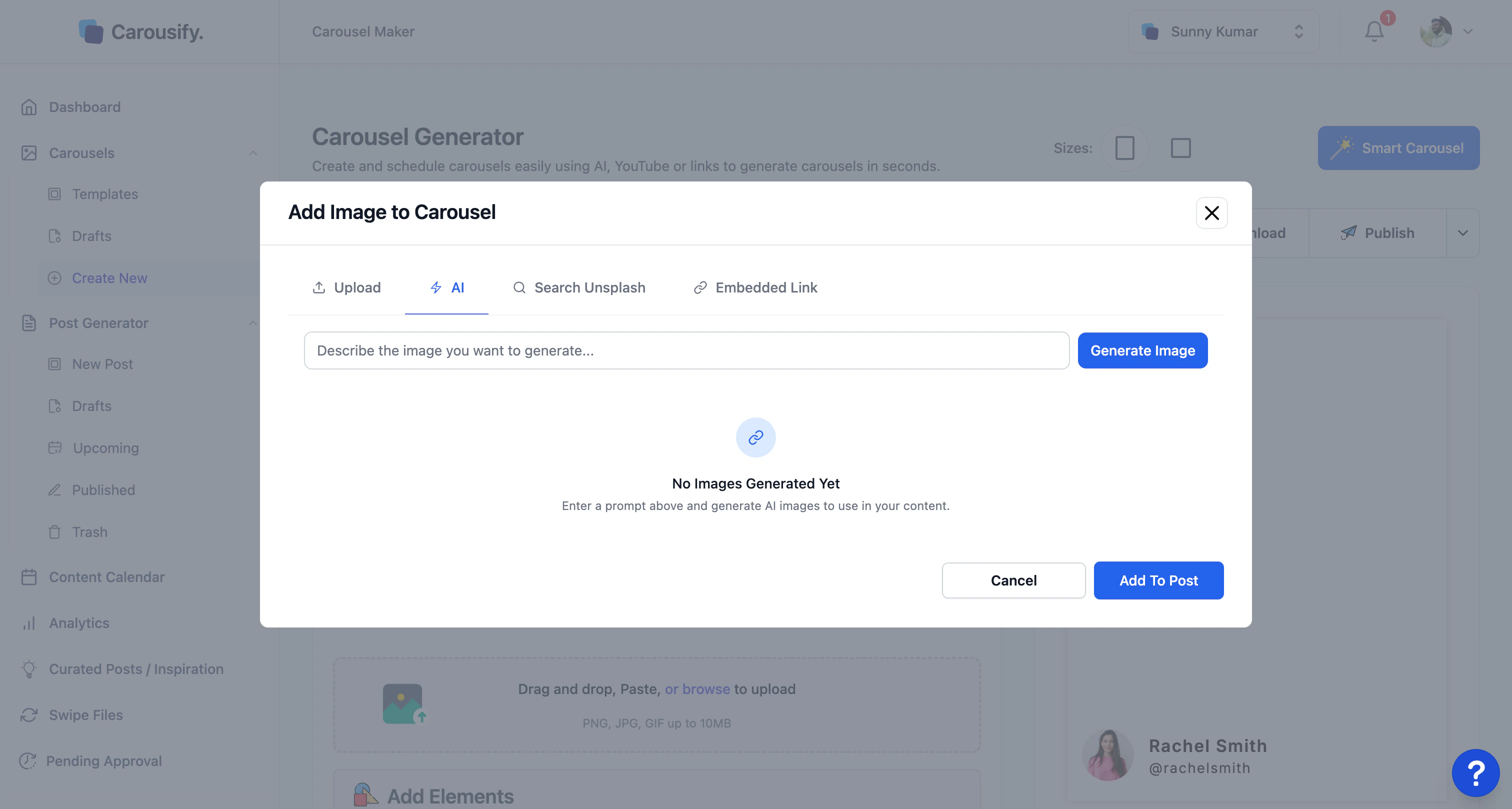Click the Post Generator document icon
This screenshot has width=1512, height=809.
(x=29, y=323)
